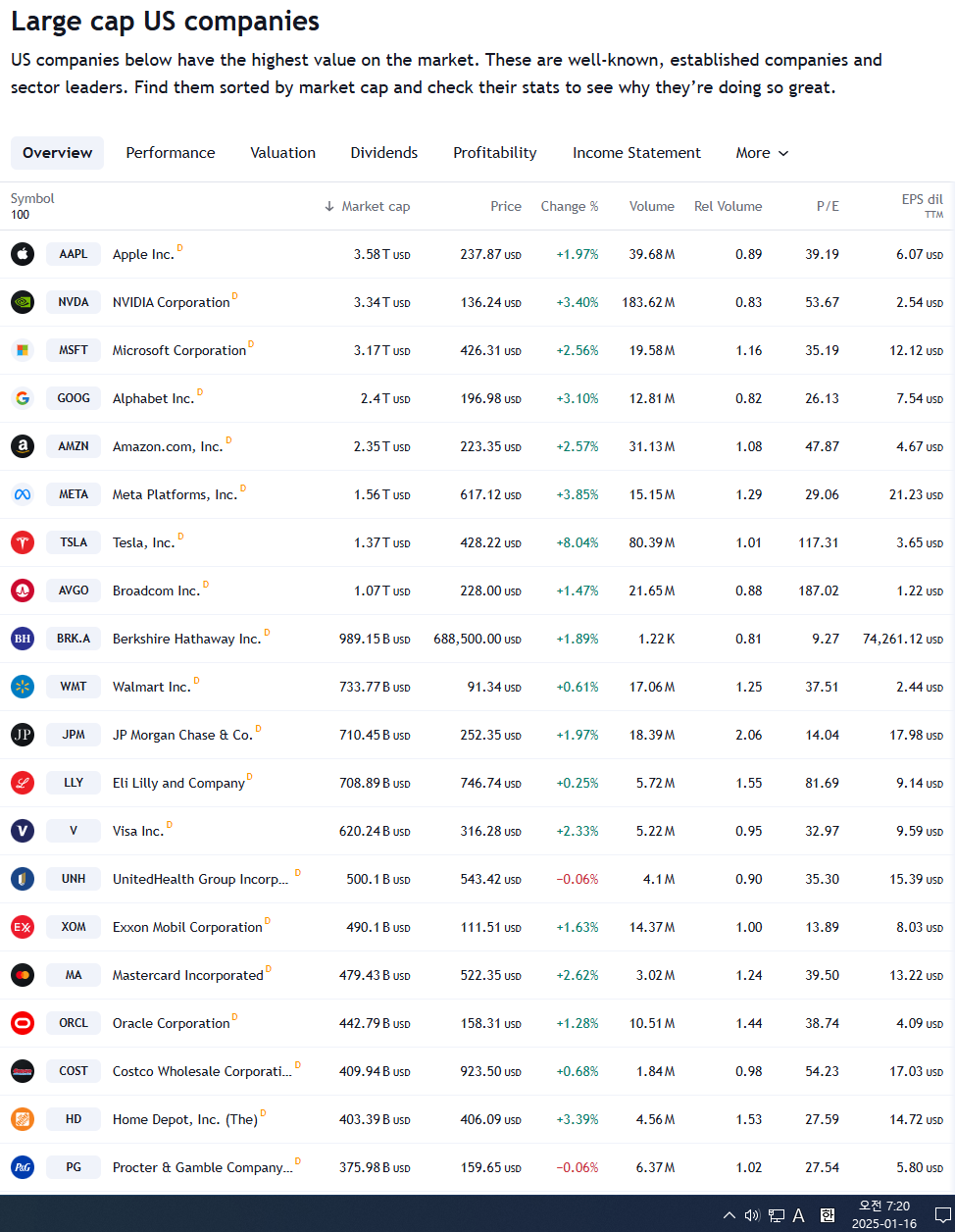The image size is (955, 1232).
Task: Switch to the Performance tab
Action: coord(171,153)
